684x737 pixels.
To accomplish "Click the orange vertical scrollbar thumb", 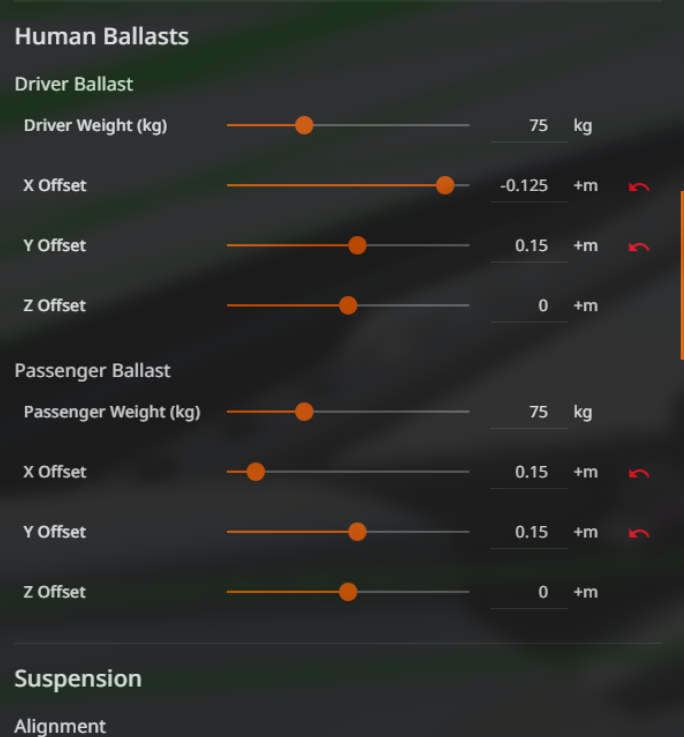I will pyautogui.click(x=681, y=275).
